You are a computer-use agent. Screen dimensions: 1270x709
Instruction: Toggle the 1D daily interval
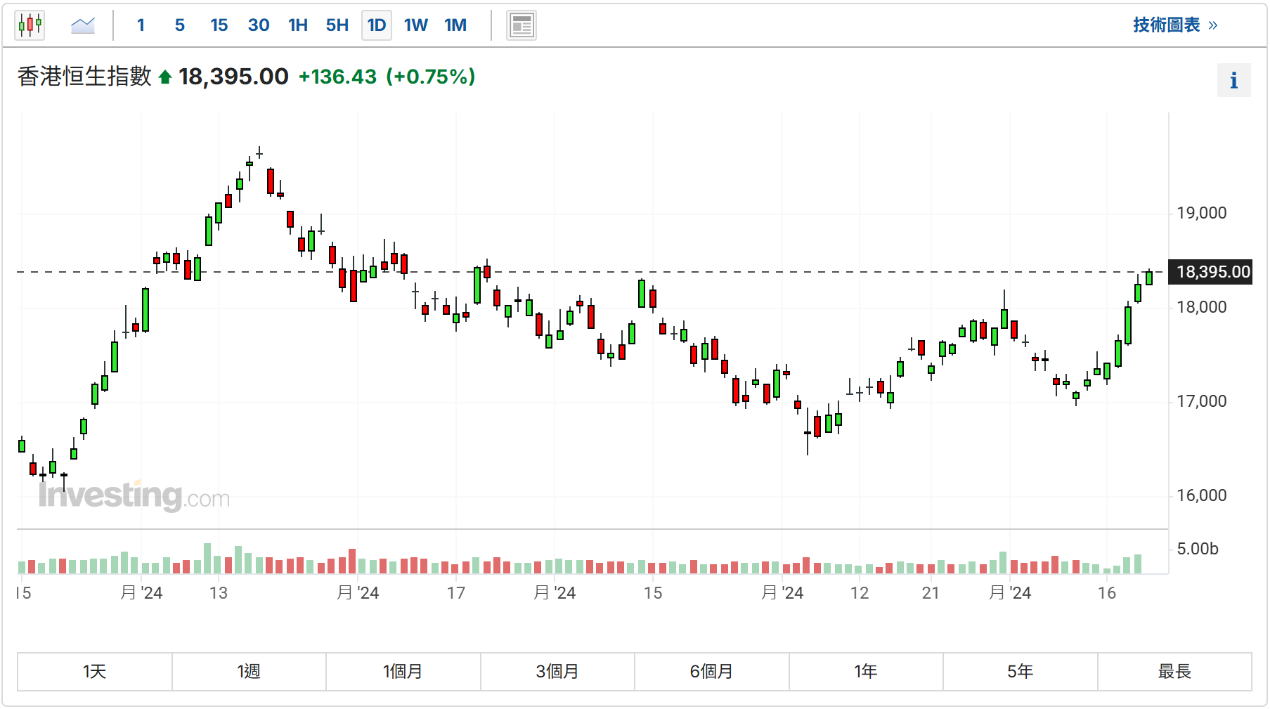[377, 25]
